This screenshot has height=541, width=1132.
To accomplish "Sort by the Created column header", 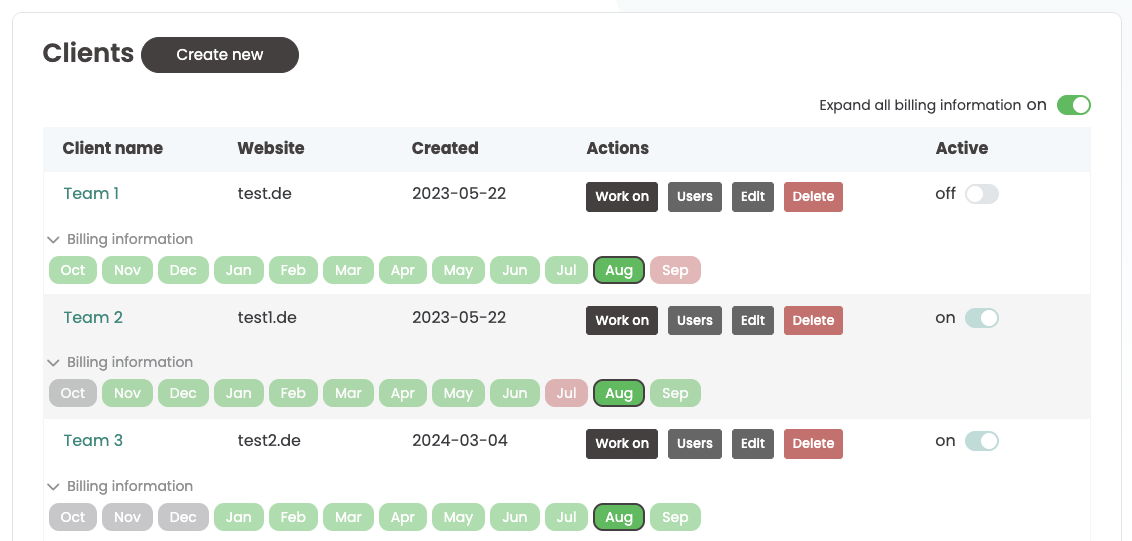I will (445, 148).
